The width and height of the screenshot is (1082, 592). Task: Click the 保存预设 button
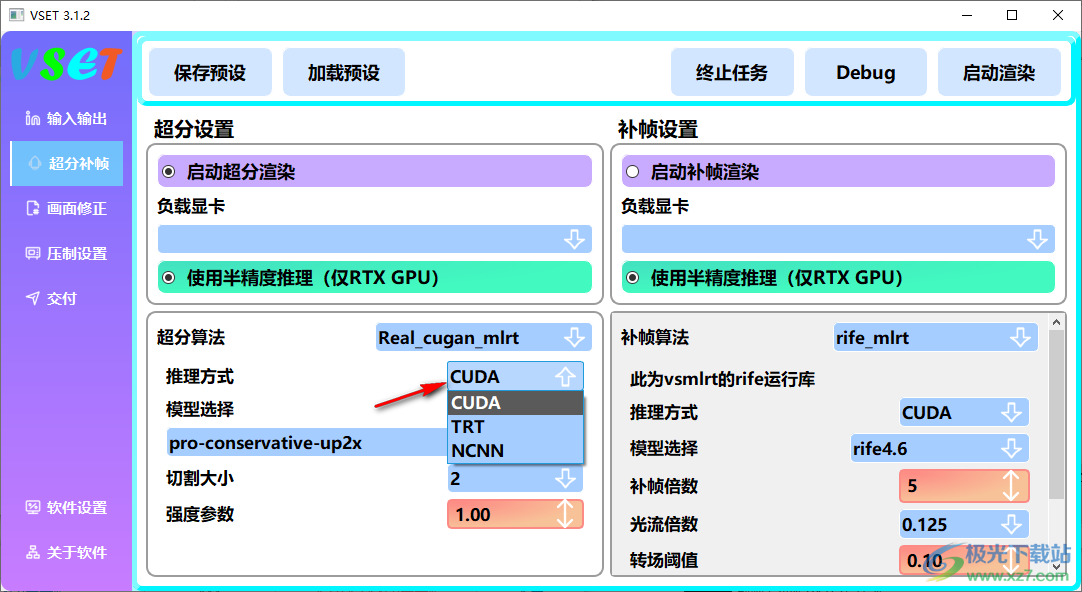(x=210, y=72)
